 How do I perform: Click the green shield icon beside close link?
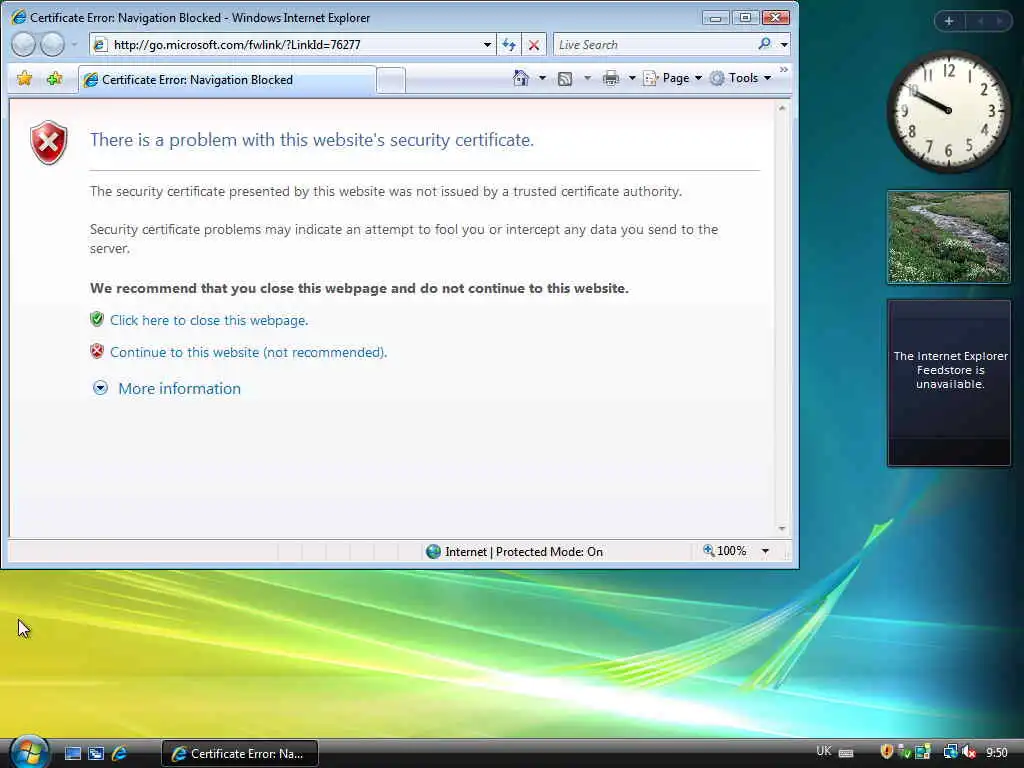tap(97, 319)
